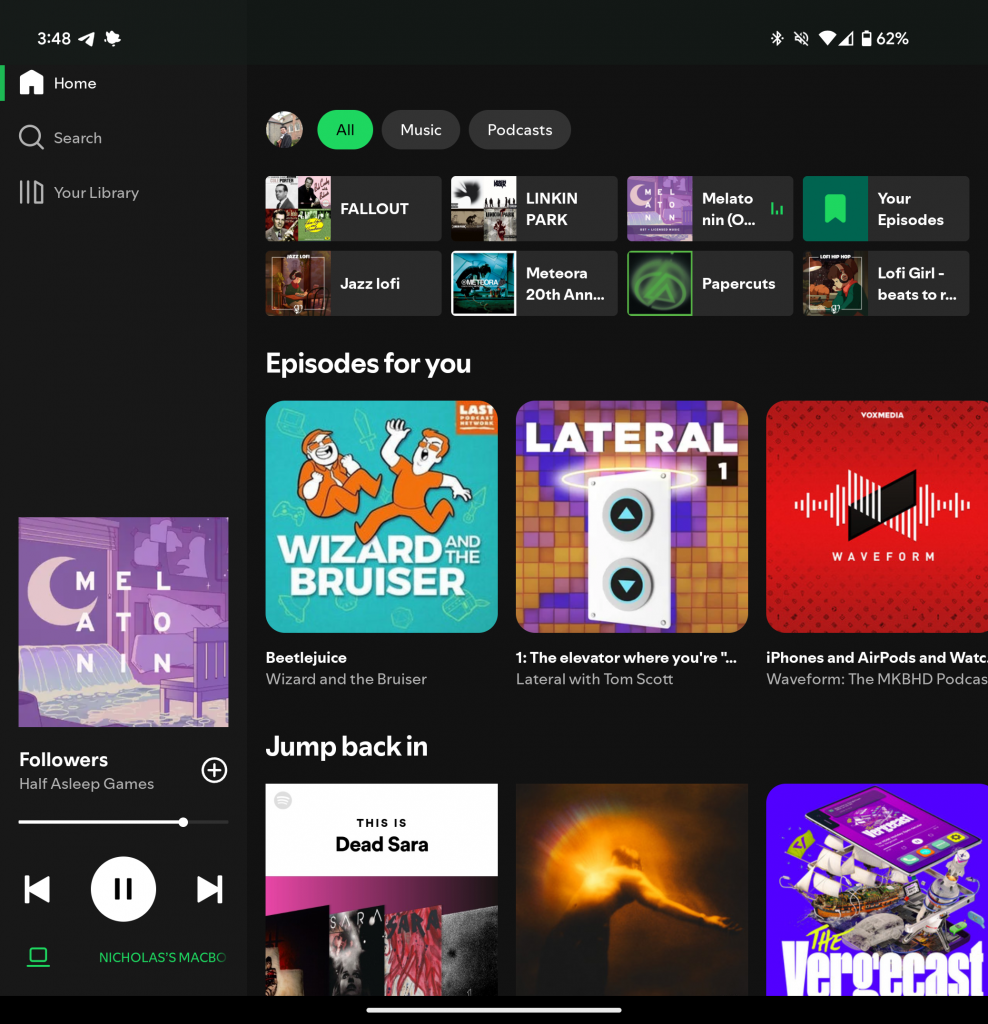
Task: Pause the current song
Action: [x=123, y=889]
